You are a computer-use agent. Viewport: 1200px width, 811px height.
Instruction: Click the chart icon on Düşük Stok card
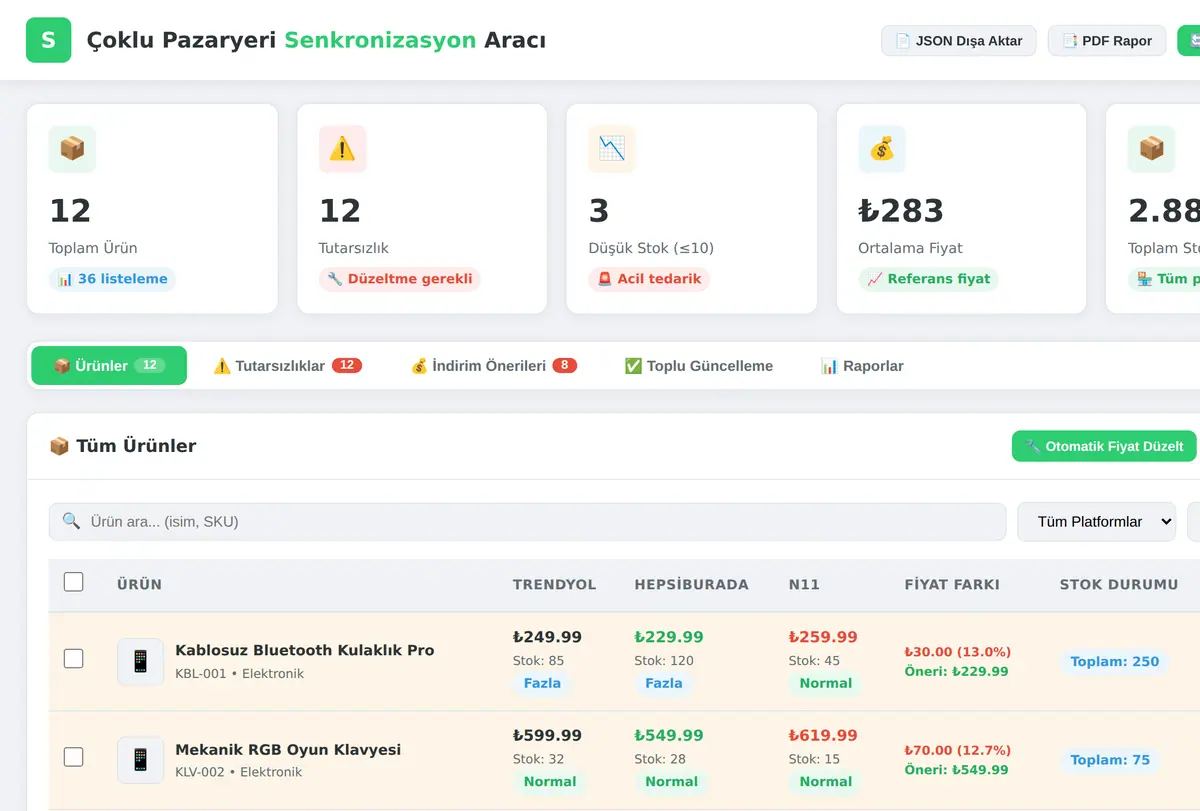coord(612,149)
